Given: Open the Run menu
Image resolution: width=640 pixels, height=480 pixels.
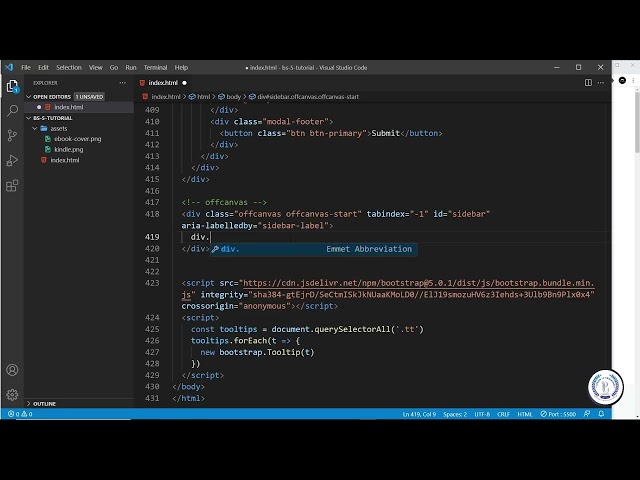Looking at the screenshot, I should (131, 67).
